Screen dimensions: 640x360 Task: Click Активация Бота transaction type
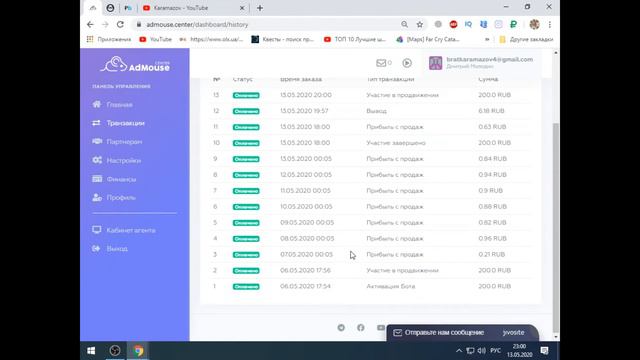point(391,287)
